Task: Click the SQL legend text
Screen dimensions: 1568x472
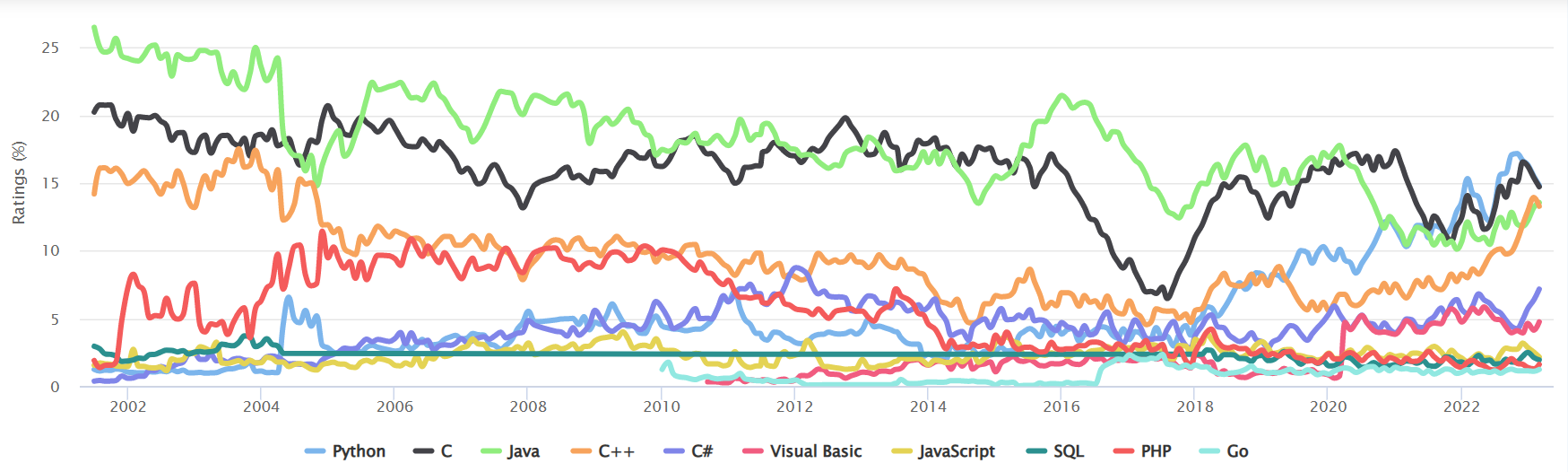Action: (x=1069, y=451)
